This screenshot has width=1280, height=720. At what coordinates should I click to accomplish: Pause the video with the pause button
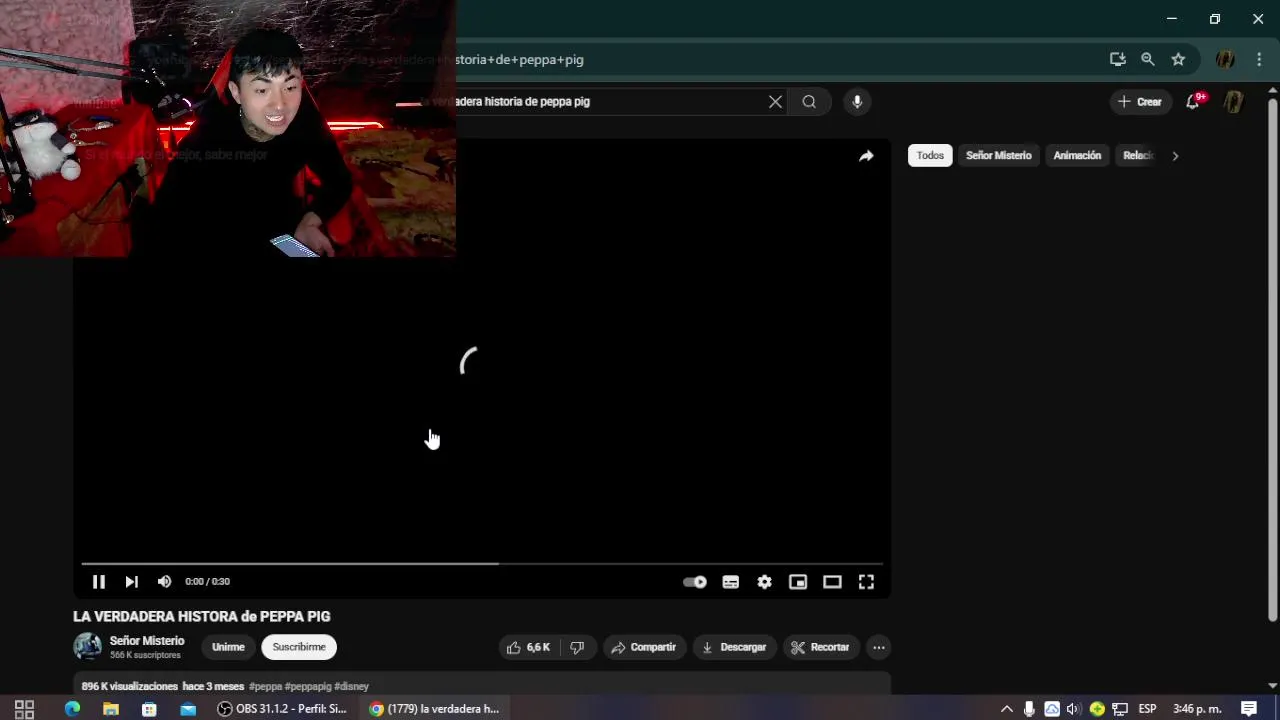pos(98,582)
